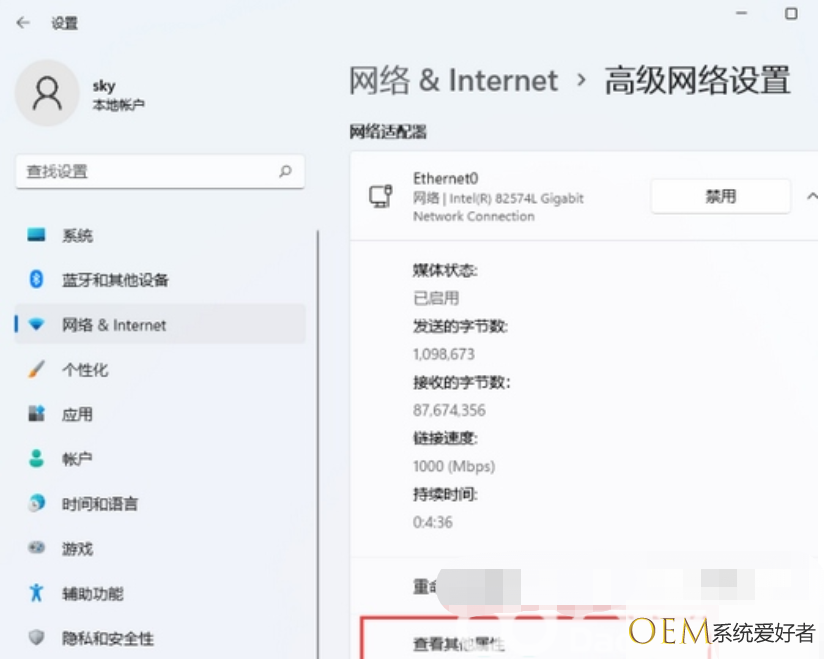This screenshot has height=662, width=824.
Task: Click the 禁用 button for Ethernet0
Action: (x=720, y=197)
